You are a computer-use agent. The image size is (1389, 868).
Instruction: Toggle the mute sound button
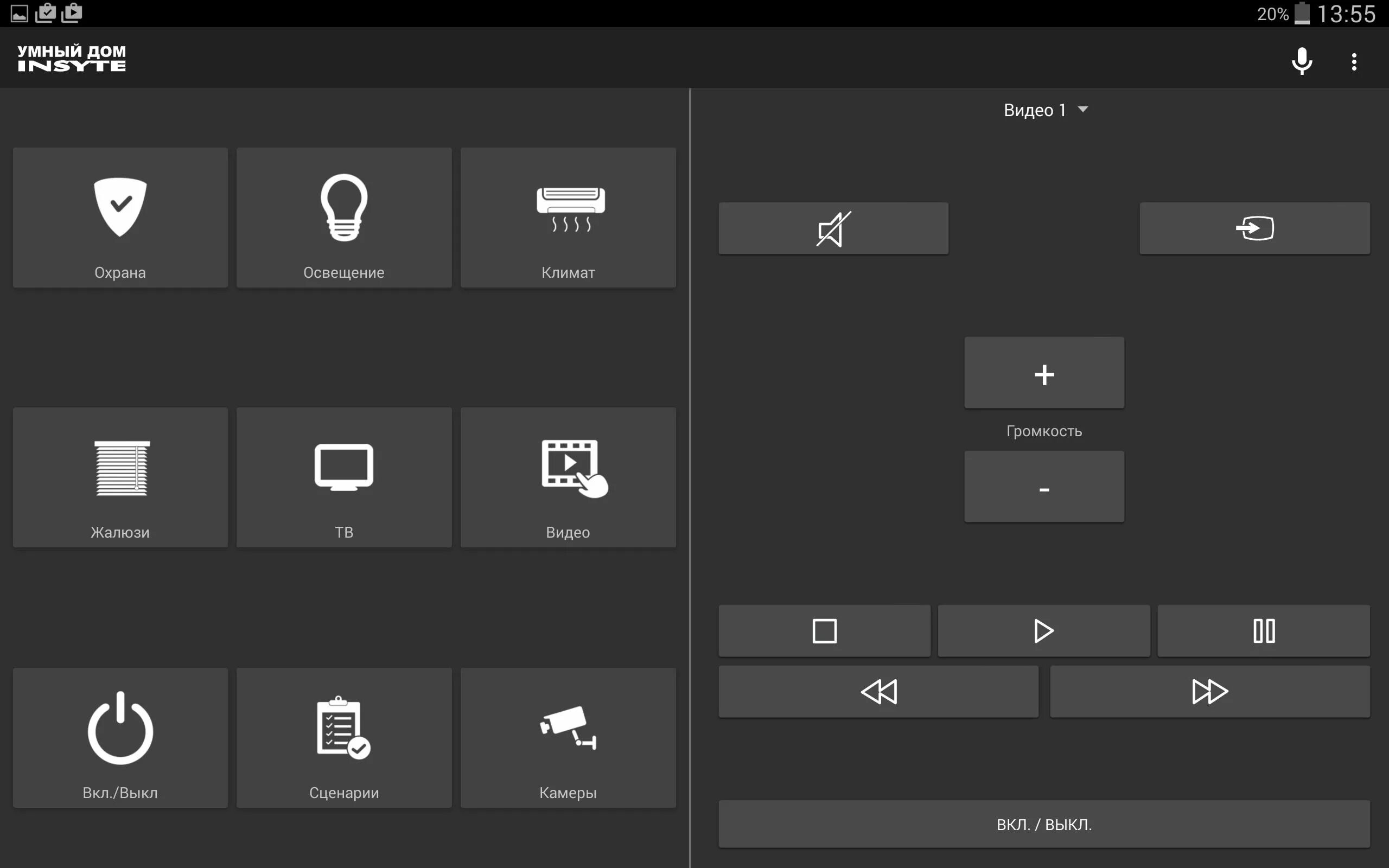pos(833,228)
